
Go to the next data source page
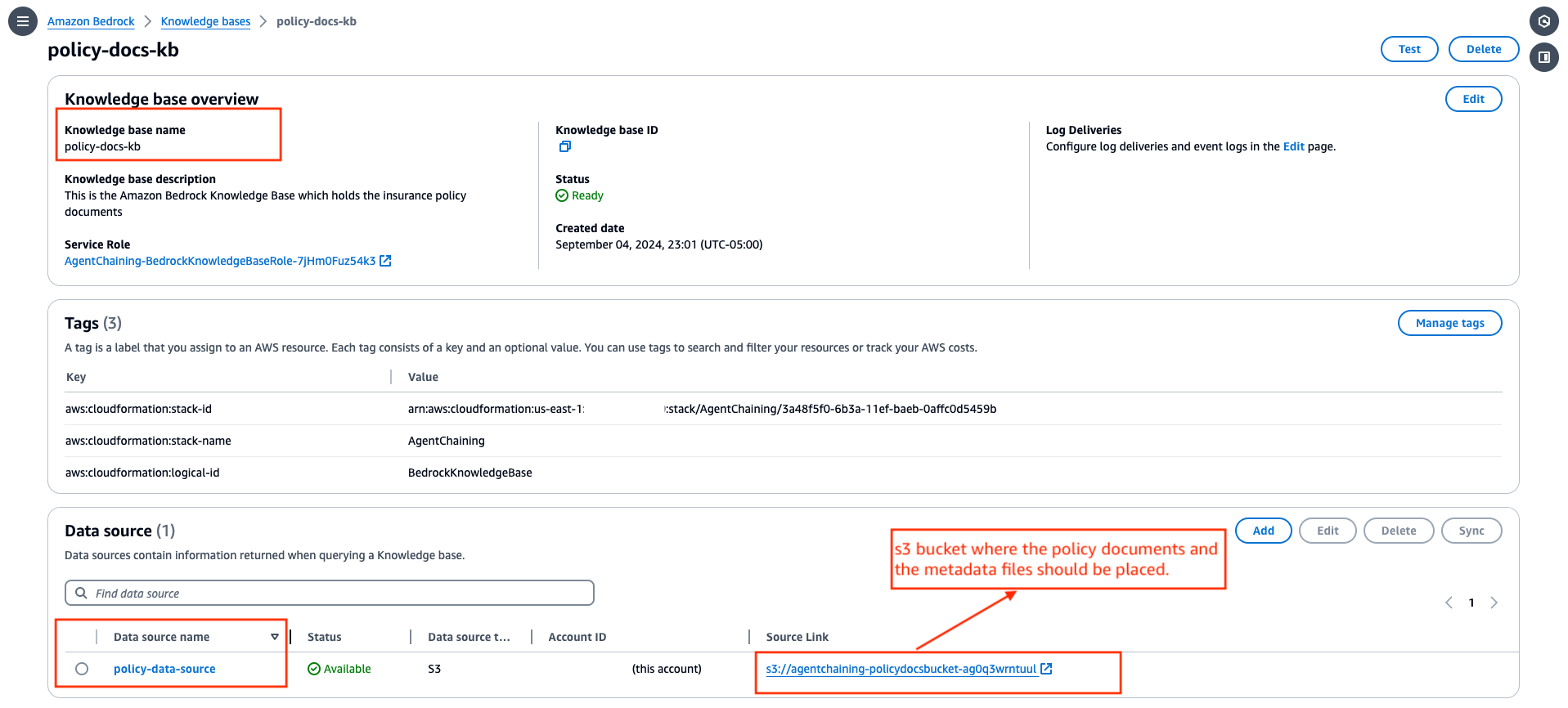(1494, 603)
